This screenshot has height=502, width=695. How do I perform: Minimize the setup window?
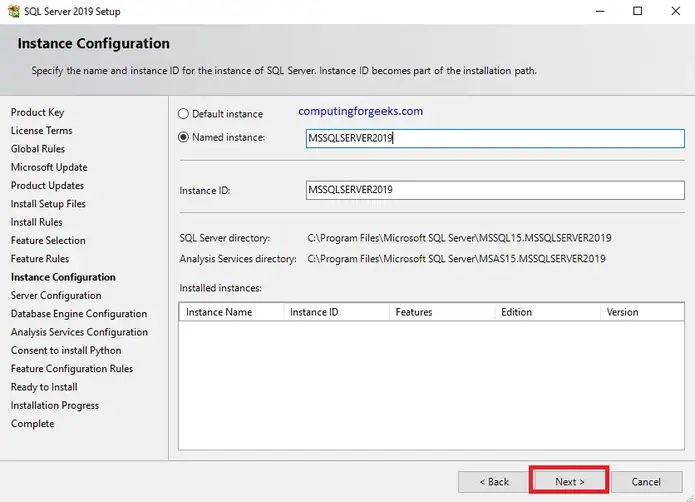[x=598, y=11]
